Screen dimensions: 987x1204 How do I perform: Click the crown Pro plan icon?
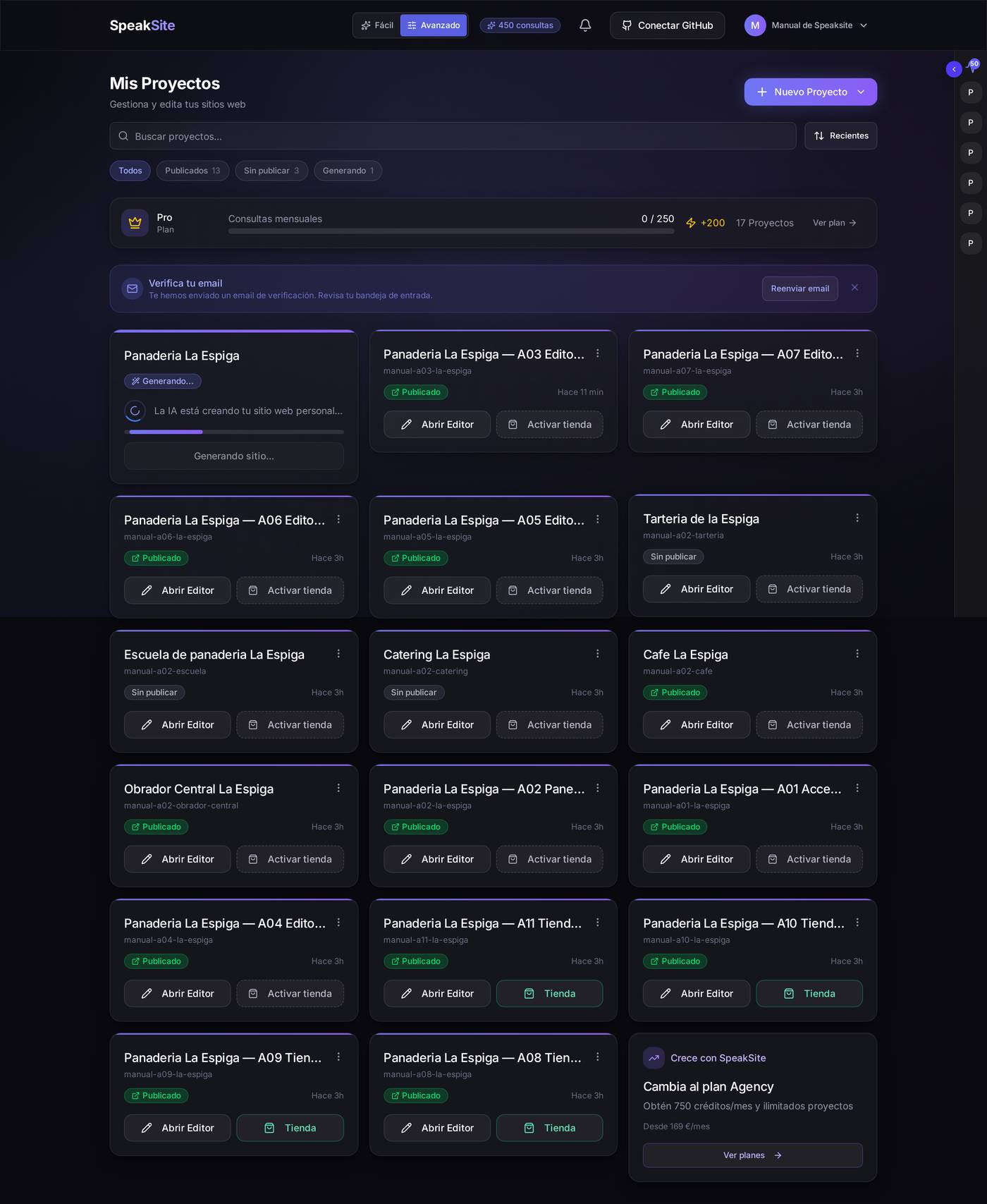click(135, 223)
